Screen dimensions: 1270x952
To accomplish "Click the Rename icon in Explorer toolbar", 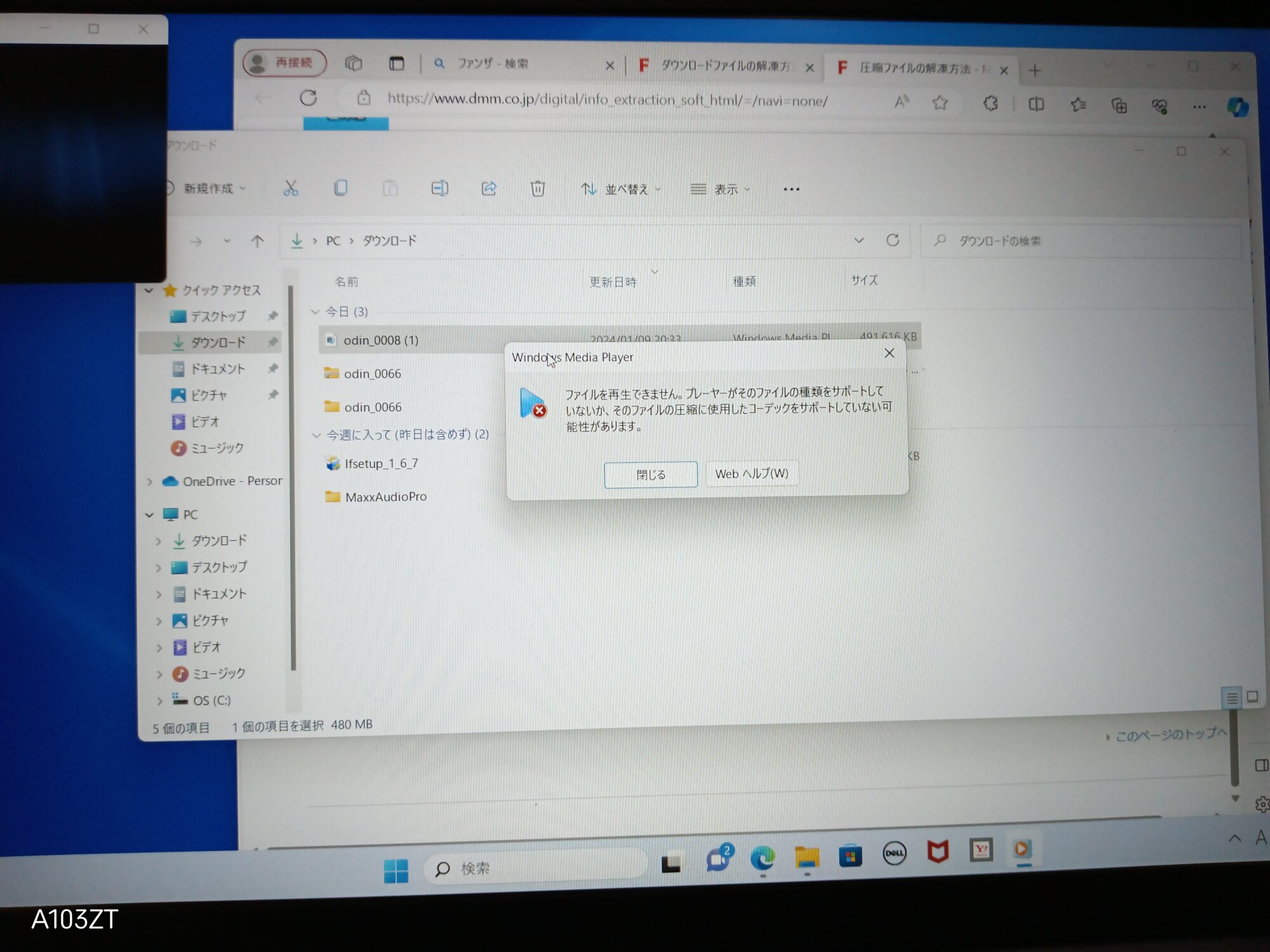I will point(439,188).
